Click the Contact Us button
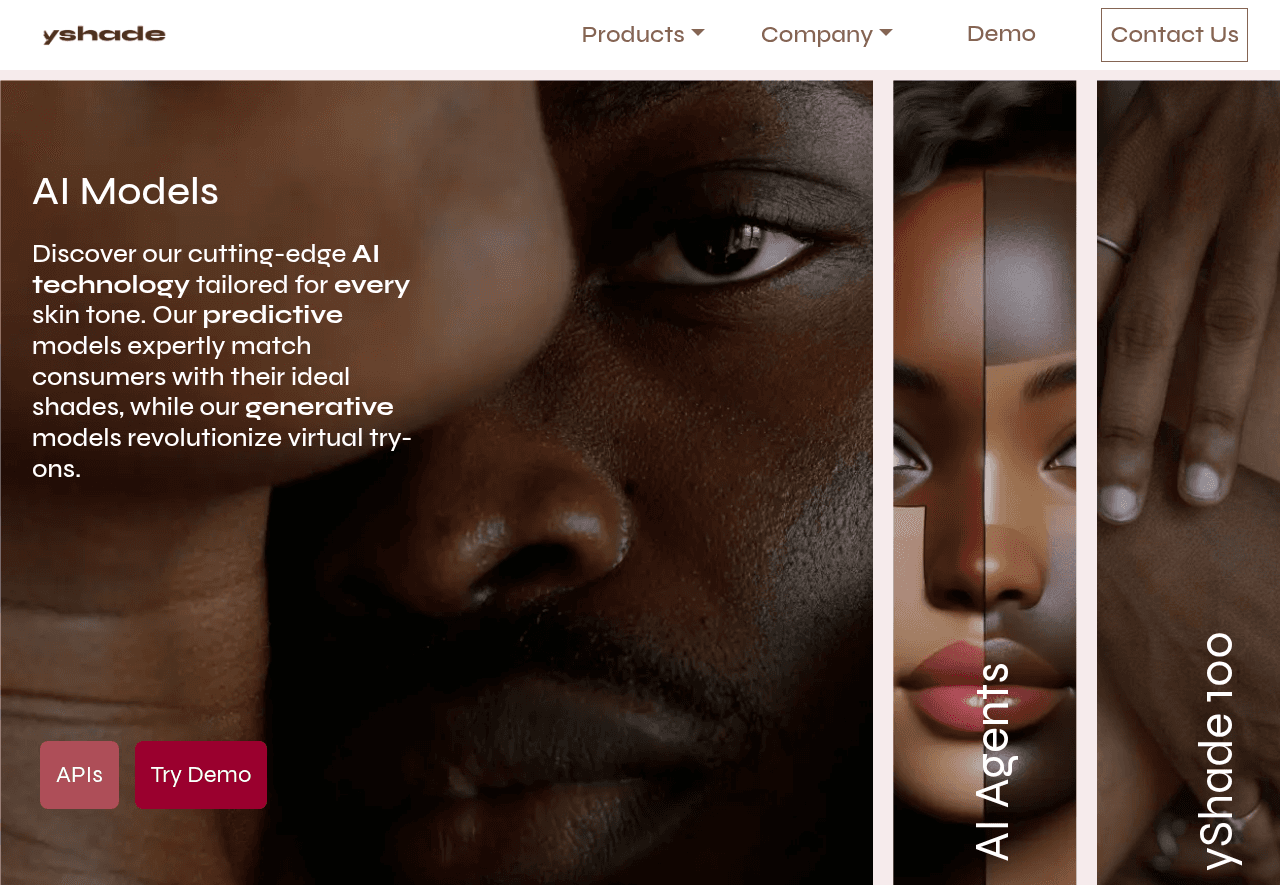The width and height of the screenshot is (1280, 885). pos(1174,35)
